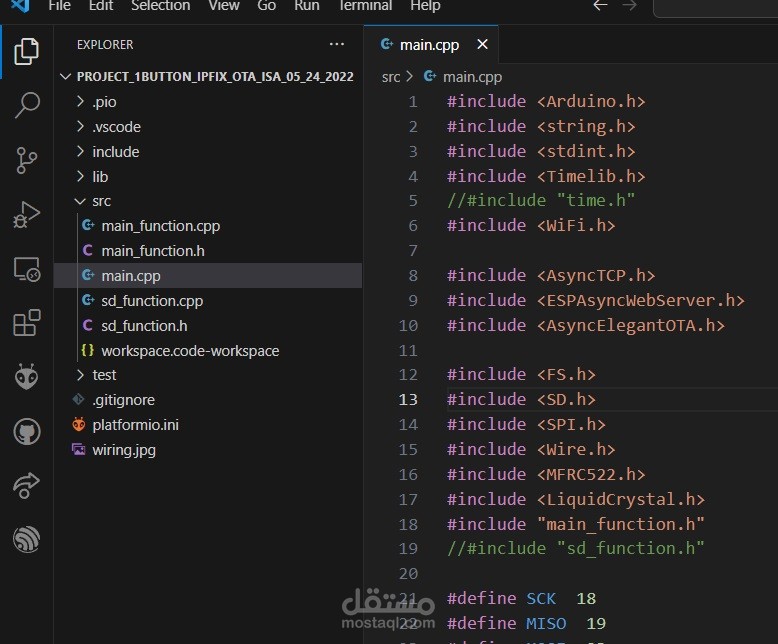This screenshot has width=778, height=644.
Task: Open the Edit menu
Action: click(101, 6)
